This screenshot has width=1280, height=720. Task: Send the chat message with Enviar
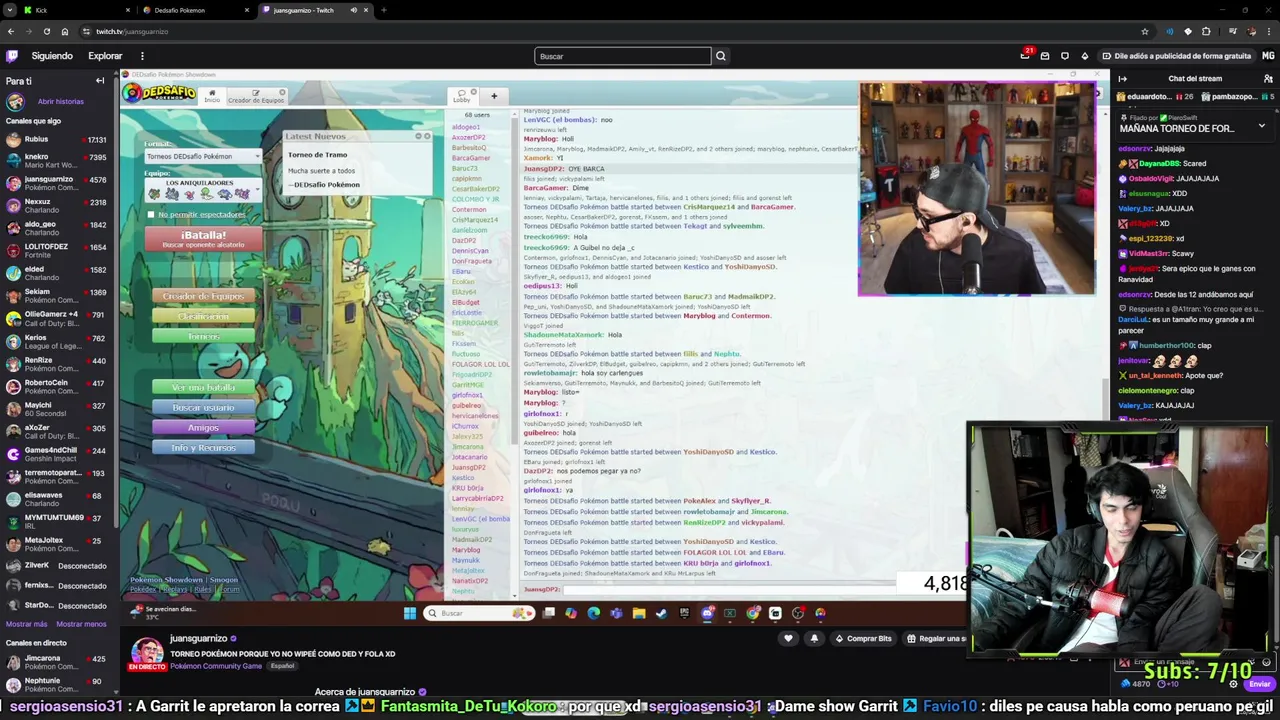pos(1259,684)
